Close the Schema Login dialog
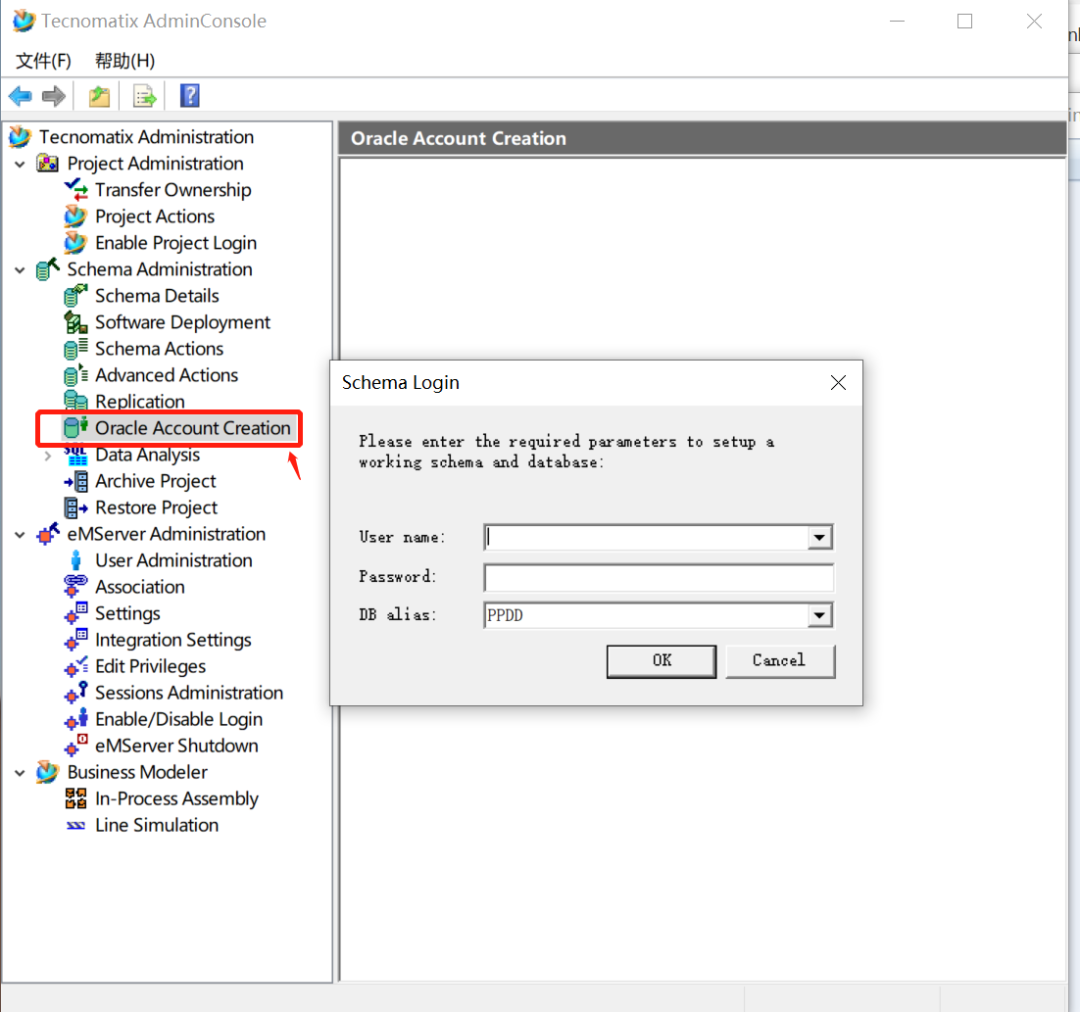Screen dimensions: 1080x1012 click(x=838, y=382)
